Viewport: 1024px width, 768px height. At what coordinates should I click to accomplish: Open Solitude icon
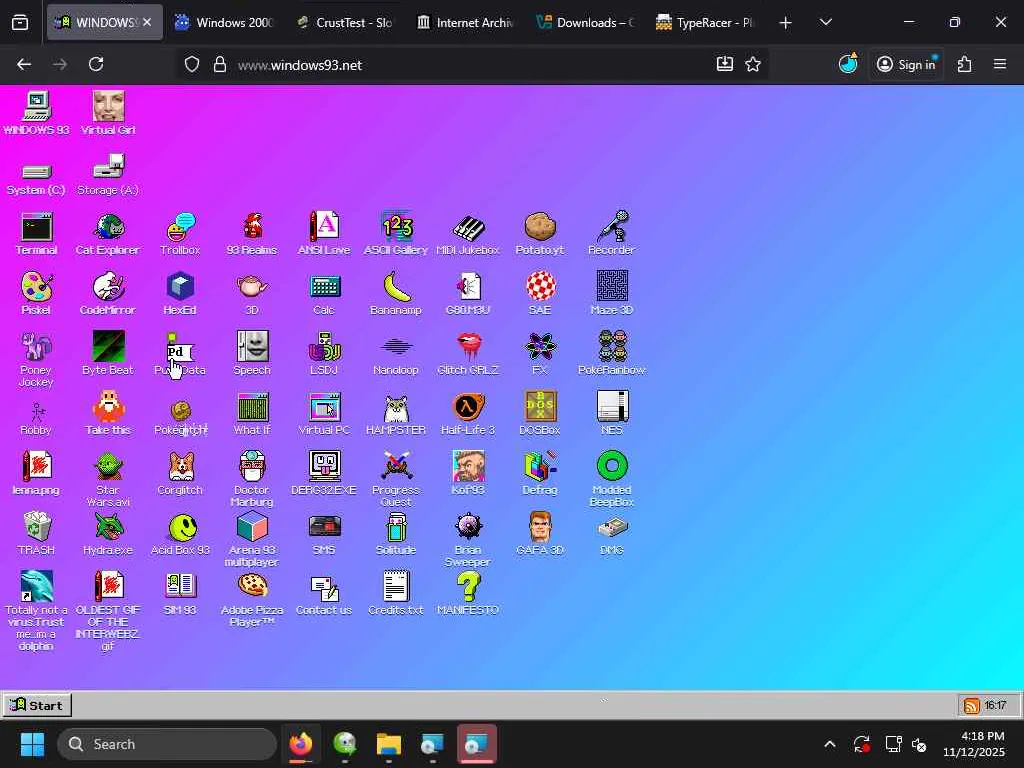coord(396,534)
